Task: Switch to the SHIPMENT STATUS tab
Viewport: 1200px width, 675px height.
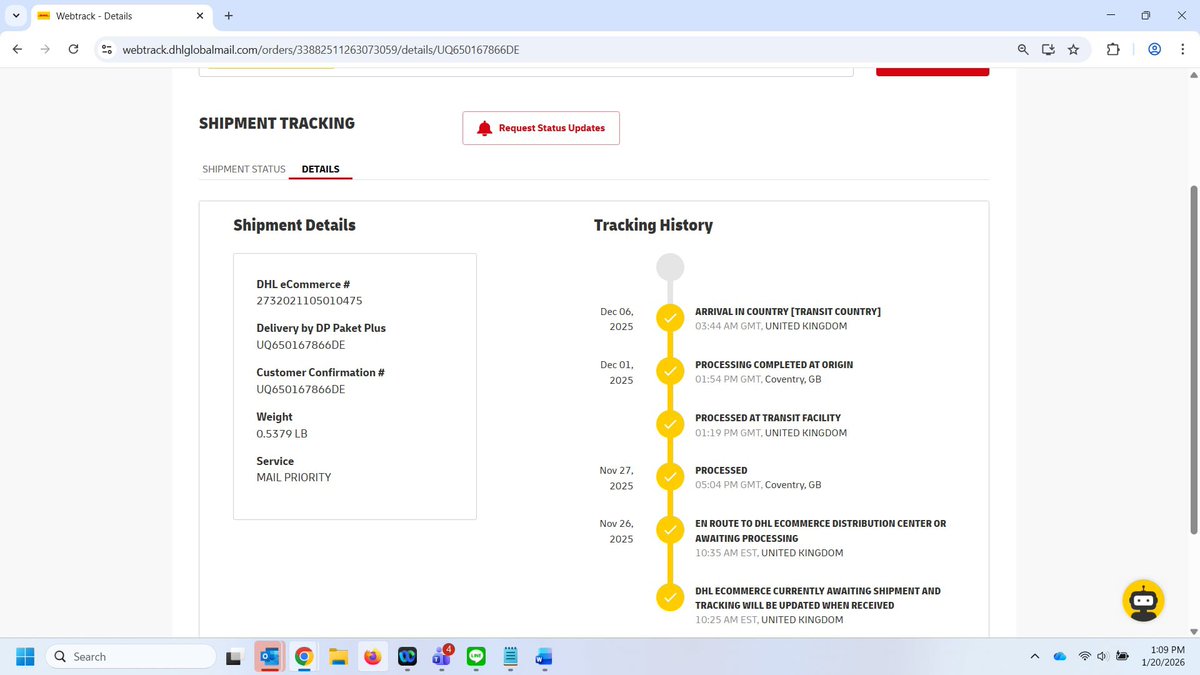Action: [x=244, y=169]
